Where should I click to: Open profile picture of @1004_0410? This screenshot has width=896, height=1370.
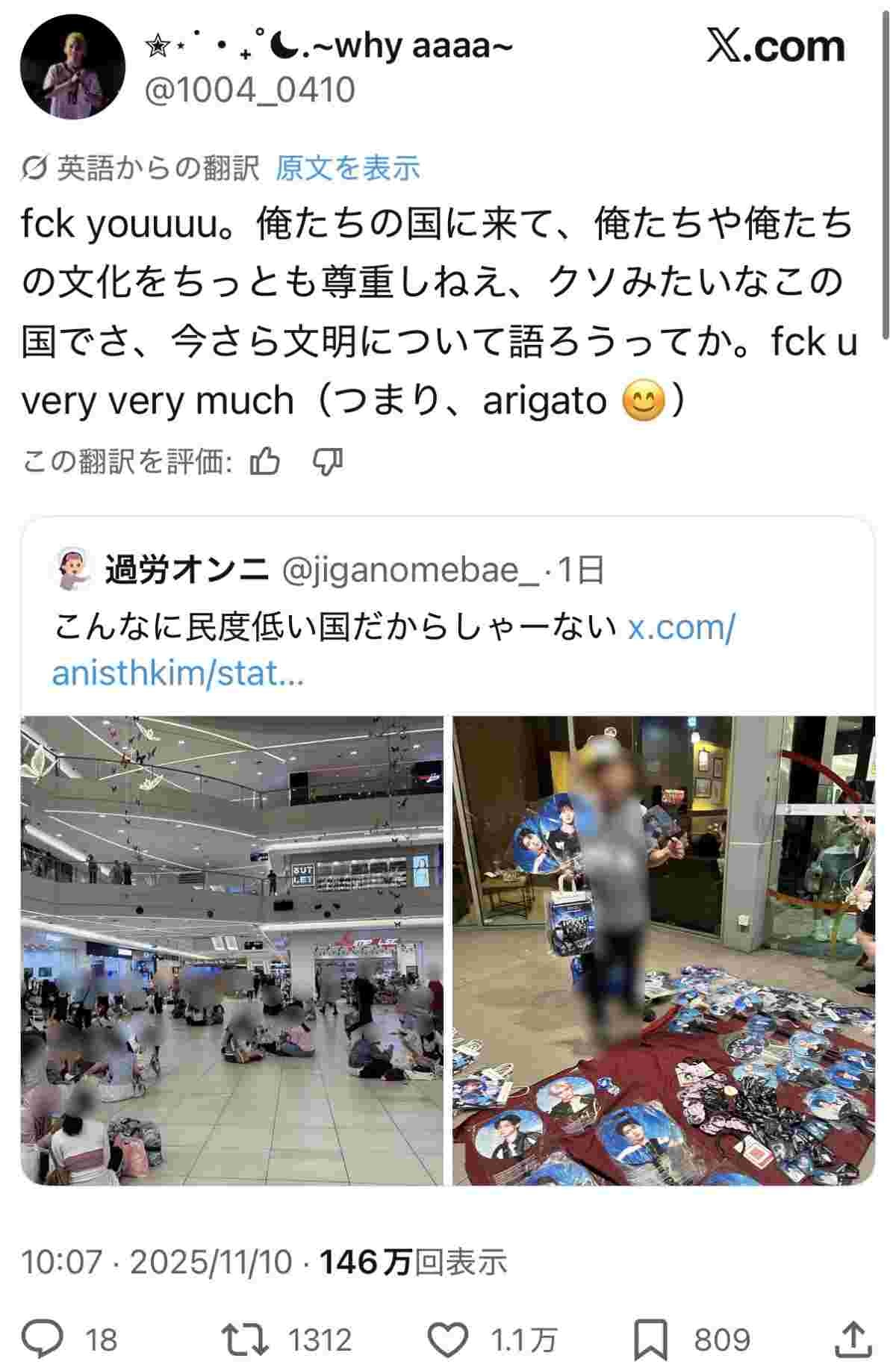click(73, 67)
